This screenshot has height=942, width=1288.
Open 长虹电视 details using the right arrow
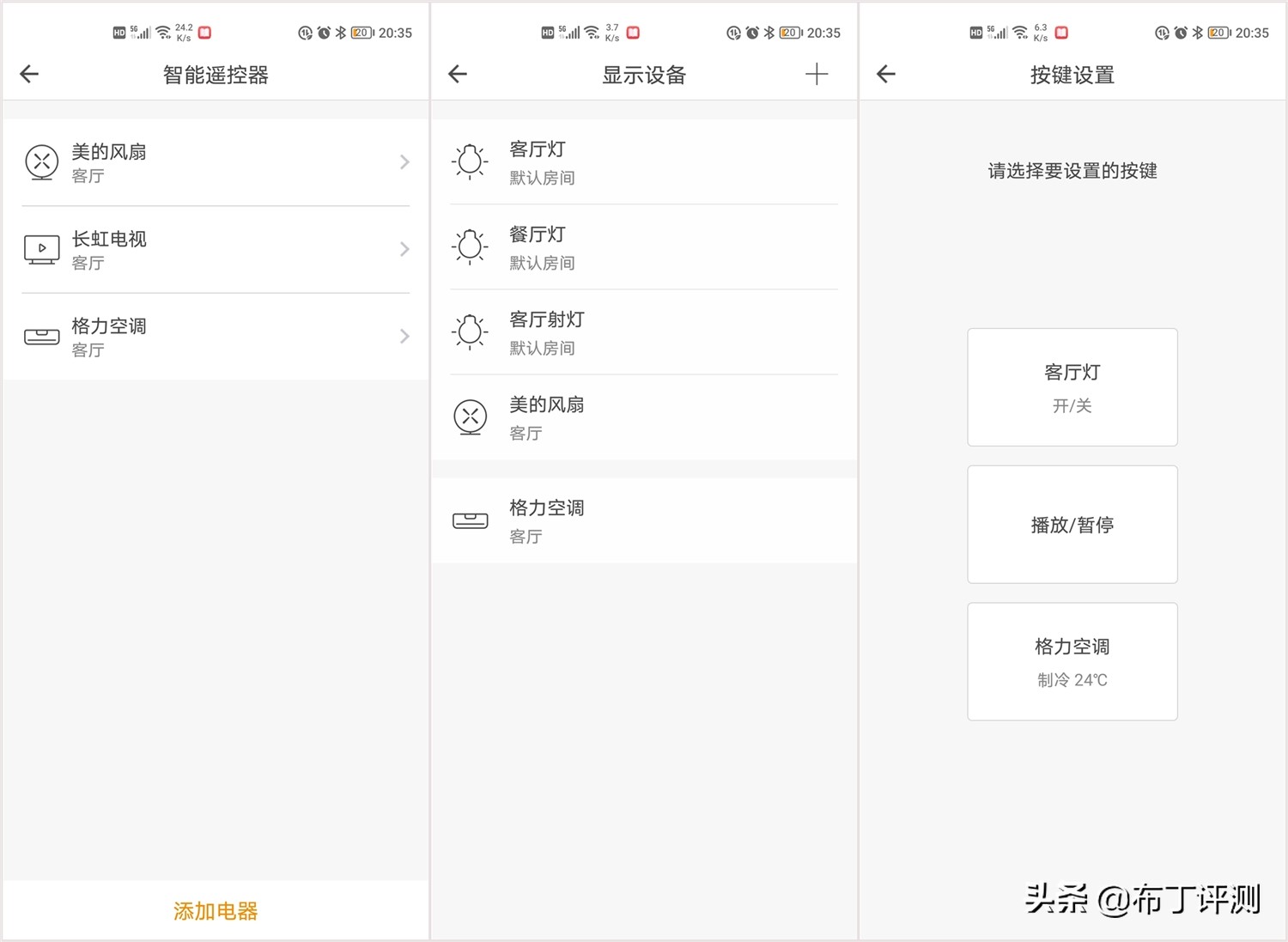click(404, 249)
